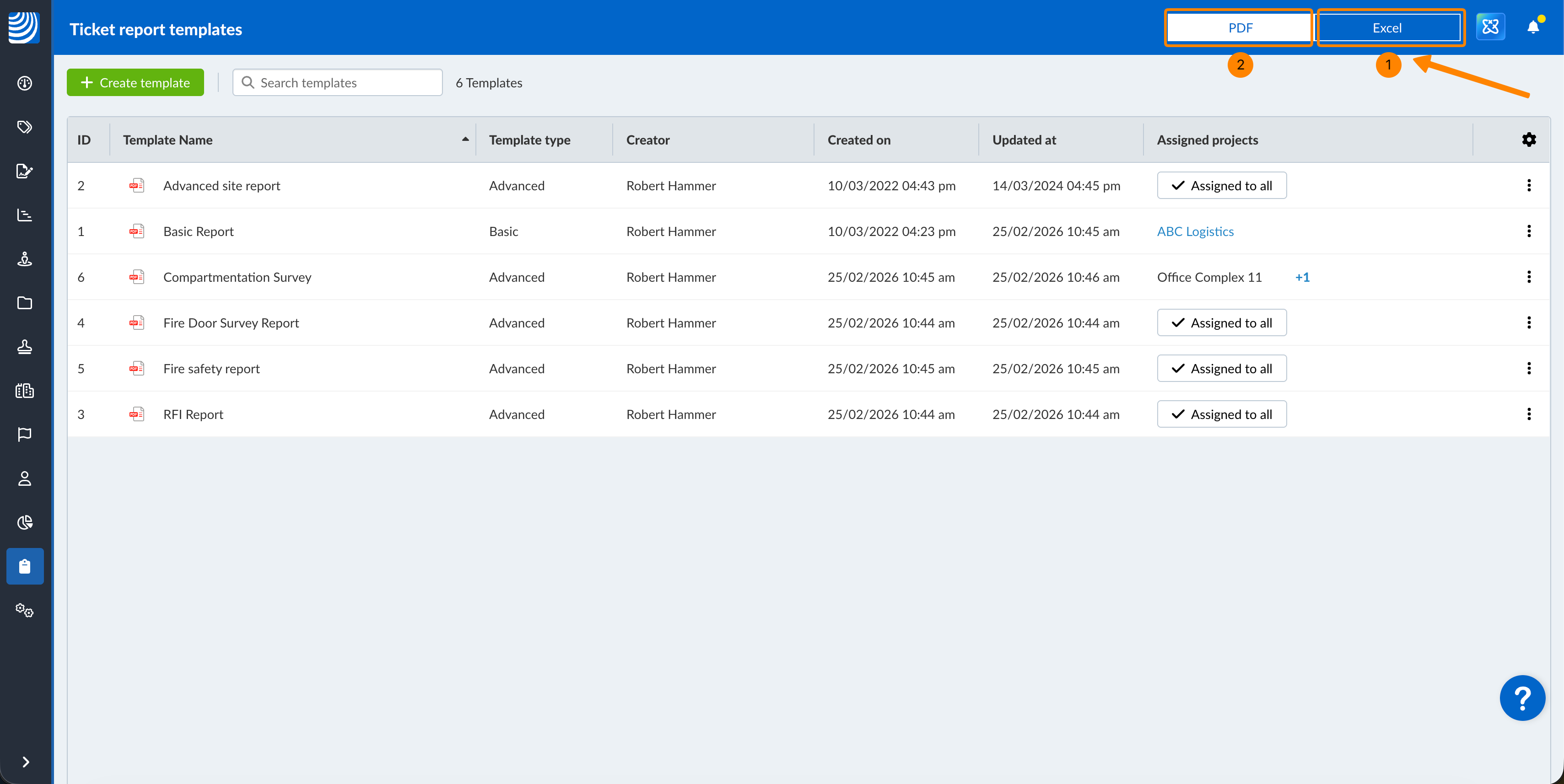Image resolution: width=1564 pixels, height=784 pixels.
Task: Open the folder icon in sidebar
Action: point(24,303)
